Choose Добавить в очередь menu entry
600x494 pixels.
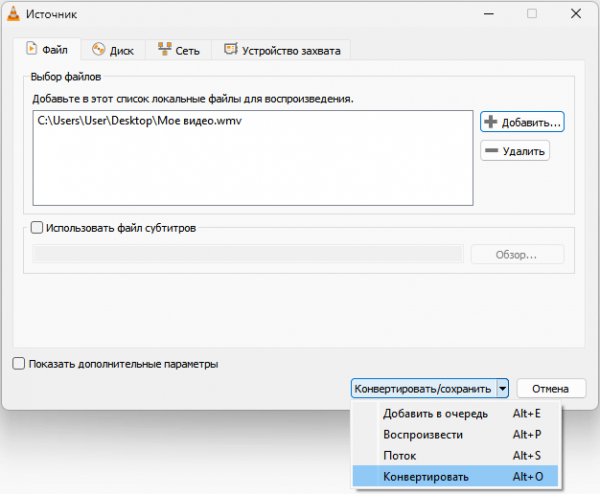click(x=455, y=414)
